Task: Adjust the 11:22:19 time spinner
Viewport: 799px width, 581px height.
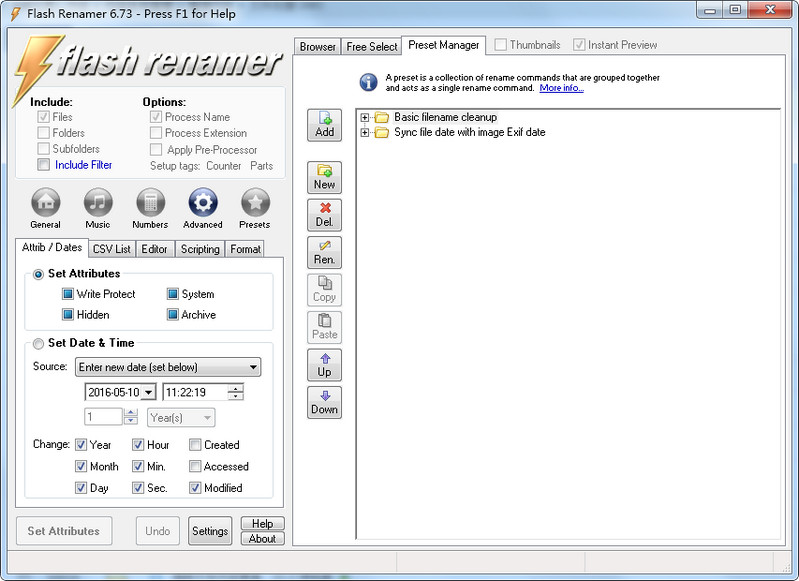Action: pos(235,392)
